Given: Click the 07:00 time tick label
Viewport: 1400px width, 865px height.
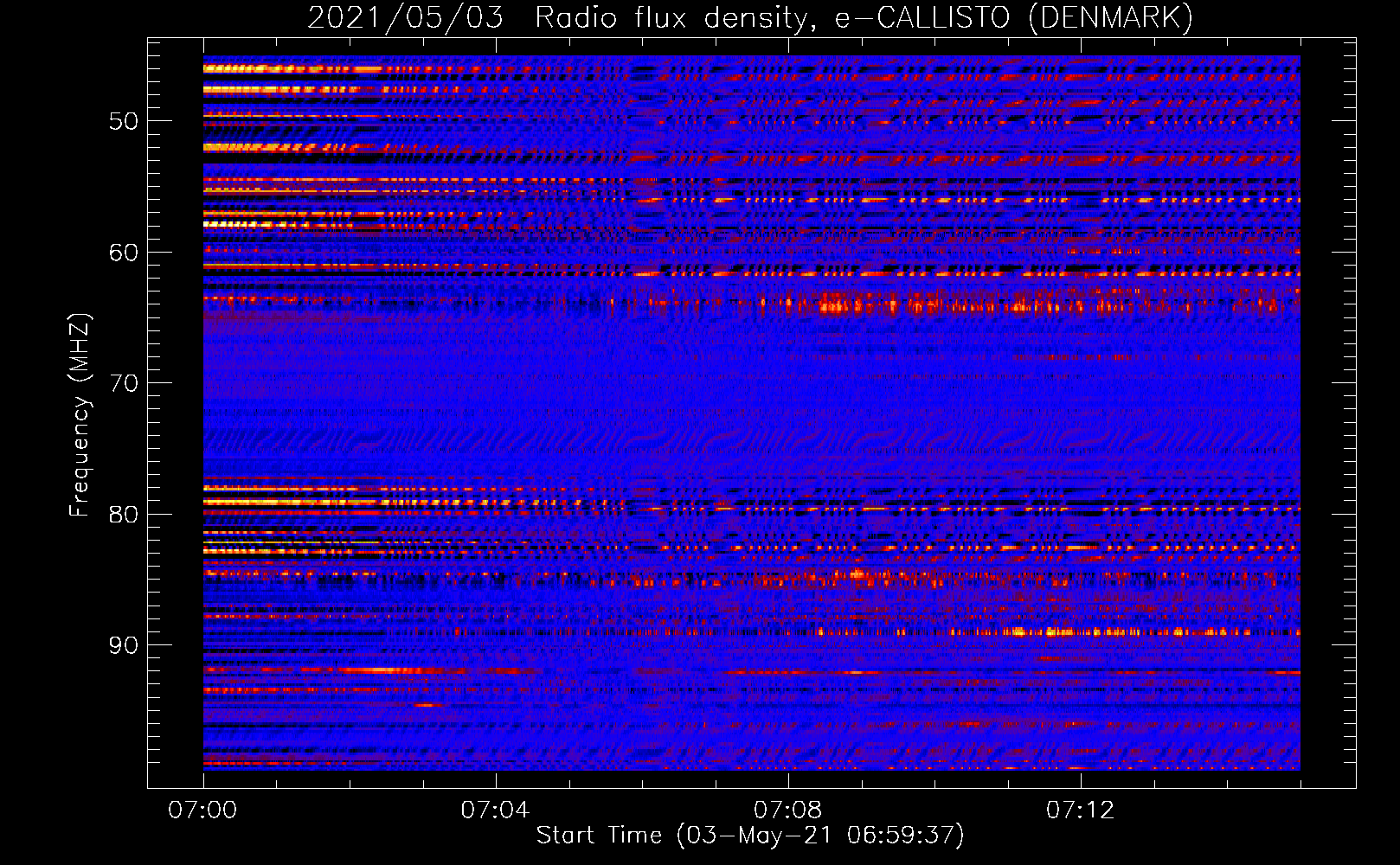Looking at the screenshot, I should pos(202,811).
